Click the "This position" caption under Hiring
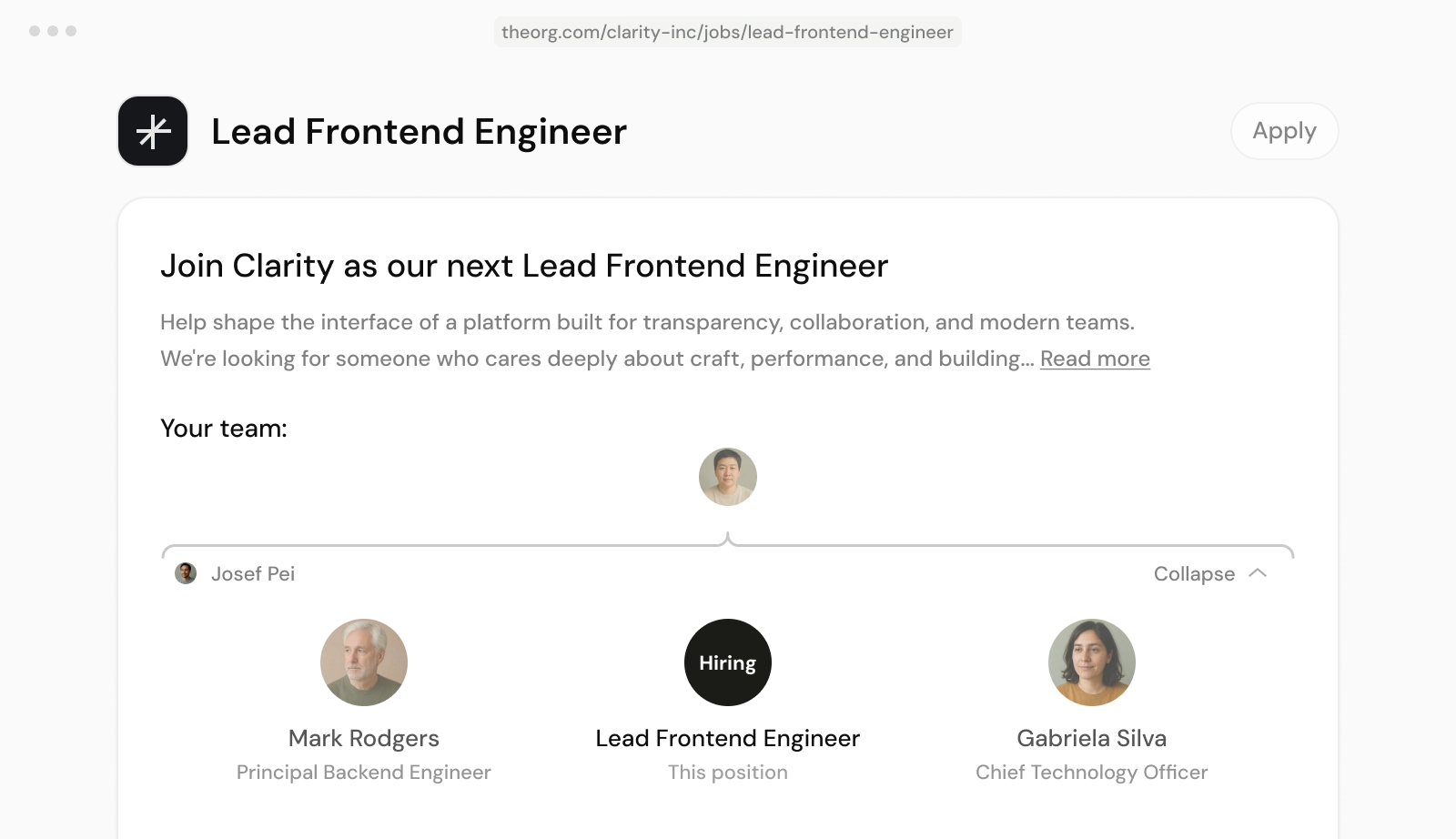This screenshot has width=1456, height=839. coord(728,772)
